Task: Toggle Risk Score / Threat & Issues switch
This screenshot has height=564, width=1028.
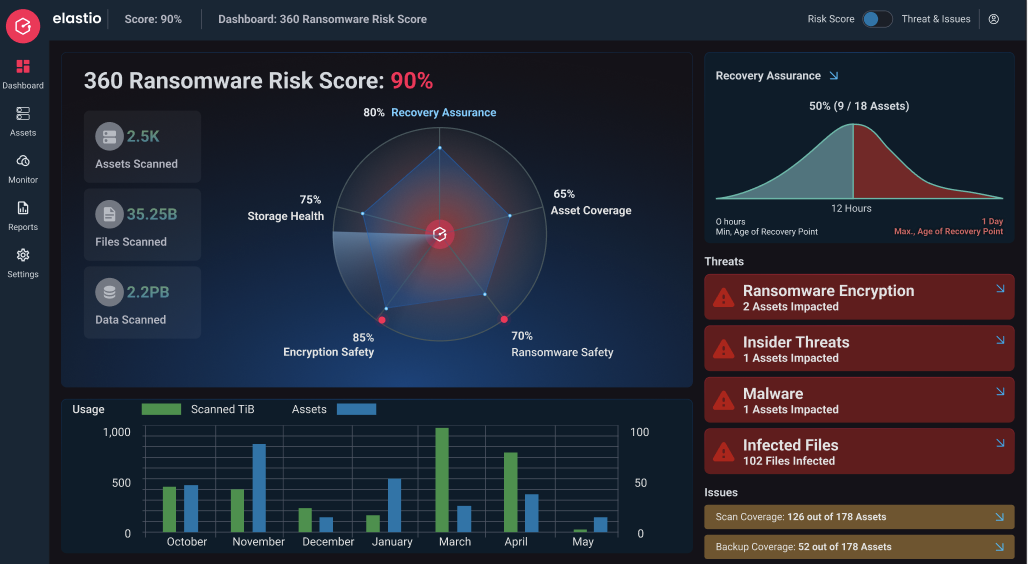Action: coord(876,19)
